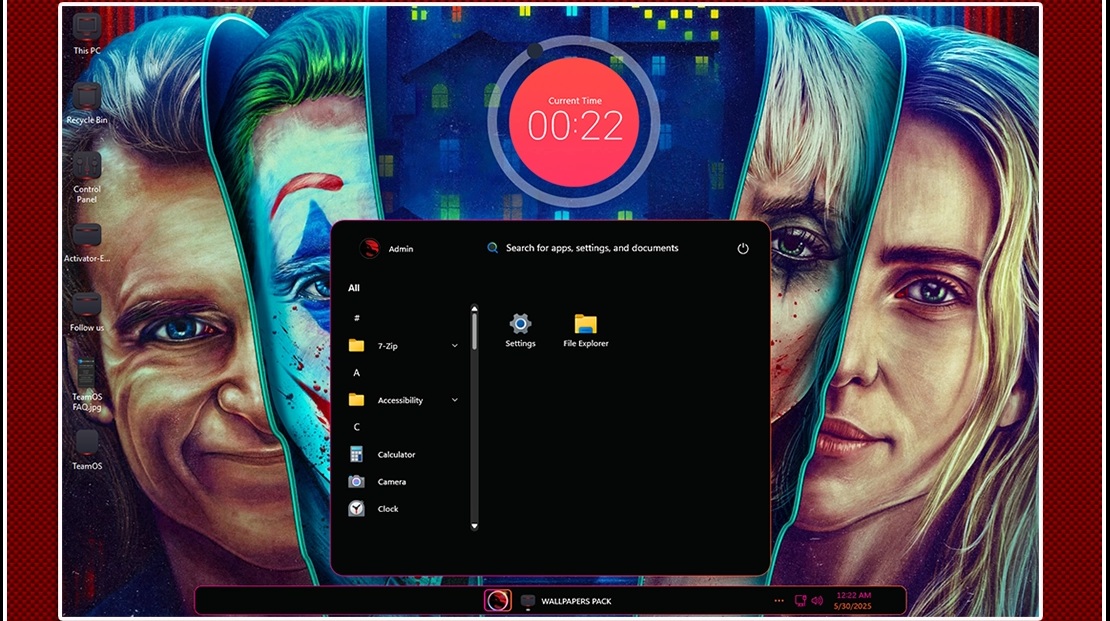Select the letter A section header

coord(356,373)
